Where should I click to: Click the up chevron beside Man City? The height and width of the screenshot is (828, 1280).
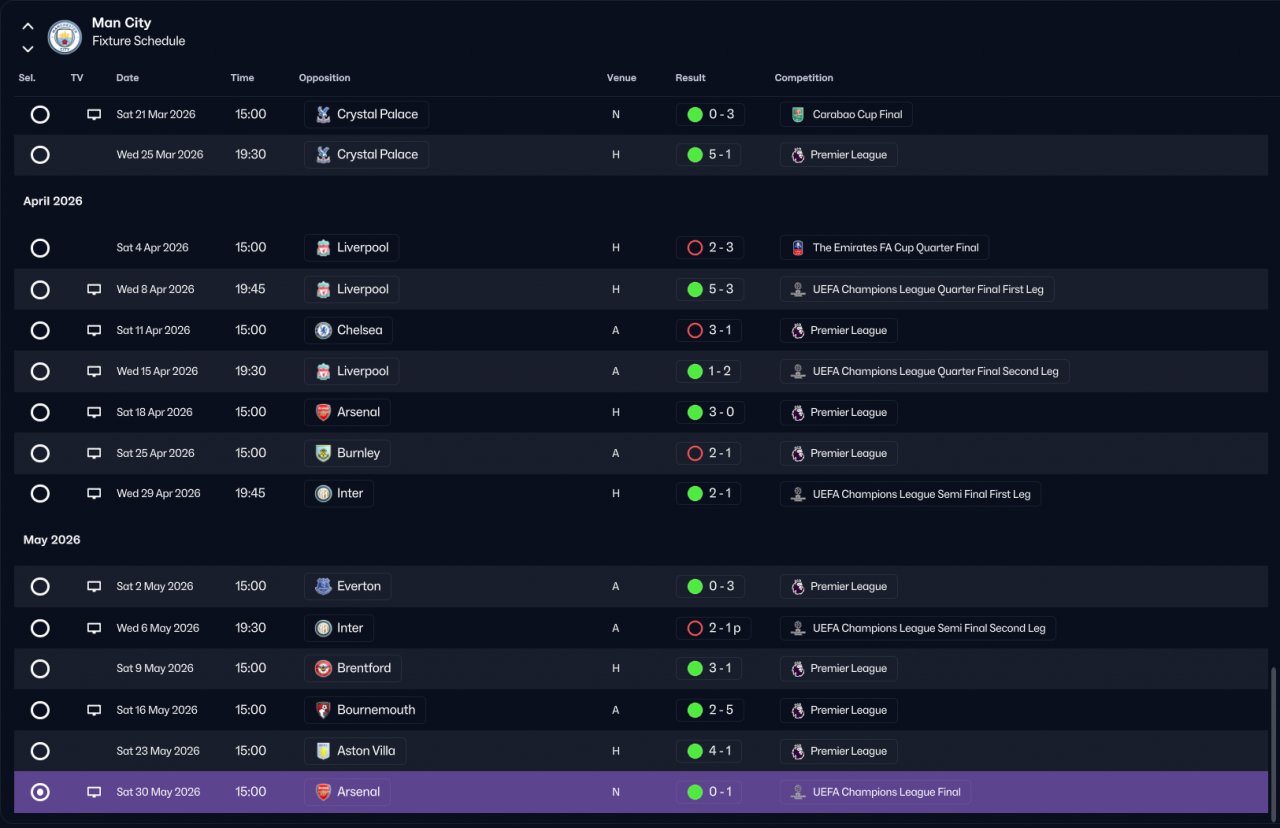(x=28, y=27)
